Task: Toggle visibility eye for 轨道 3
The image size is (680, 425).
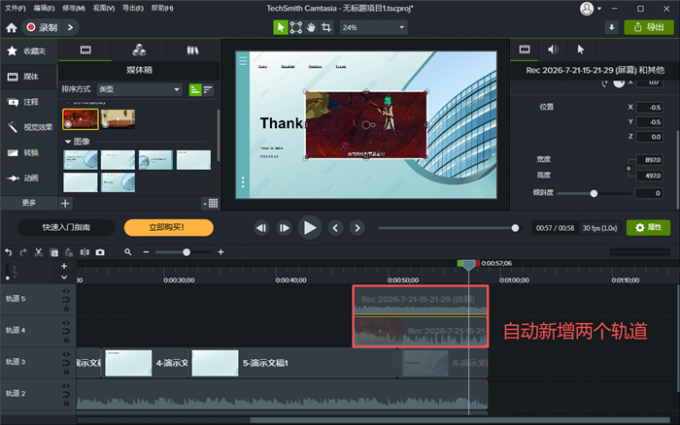Action: (x=66, y=354)
